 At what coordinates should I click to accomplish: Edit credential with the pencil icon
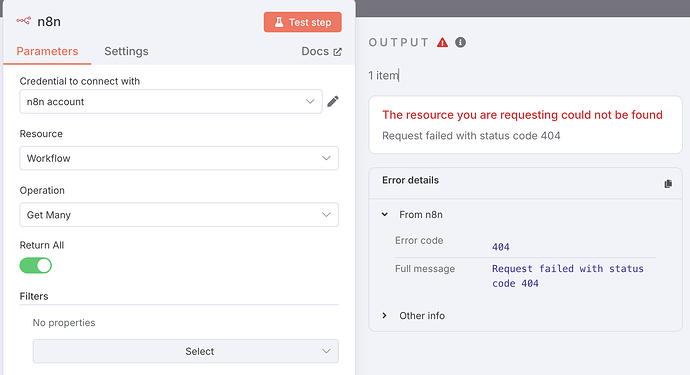pos(333,102)
